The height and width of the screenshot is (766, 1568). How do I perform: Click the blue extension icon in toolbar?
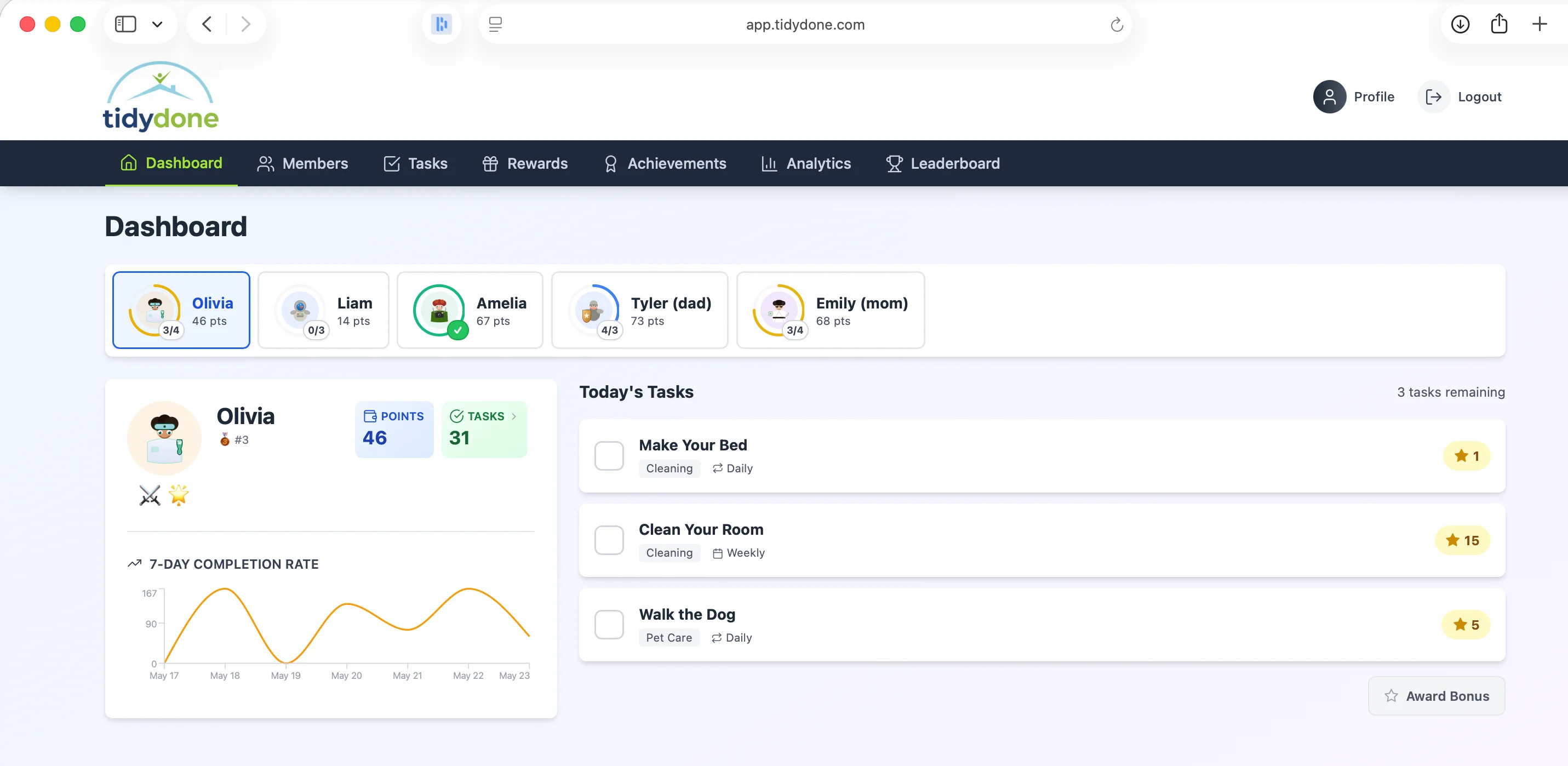(x=441, y=24)
